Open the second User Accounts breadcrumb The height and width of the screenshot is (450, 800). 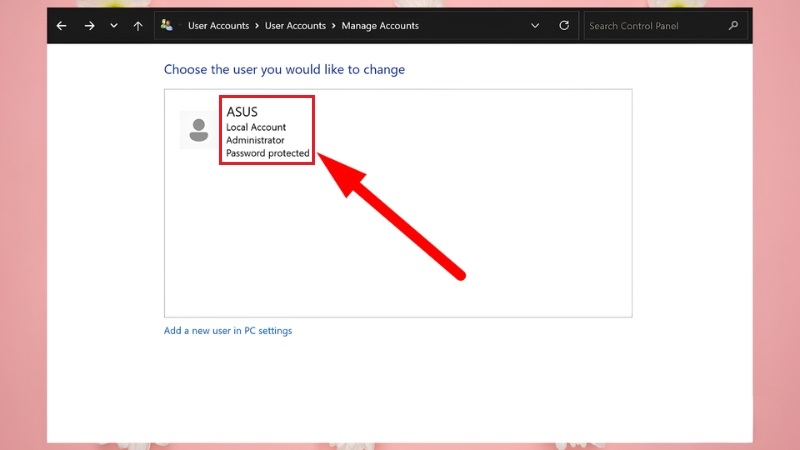click(x=295, y=26)
